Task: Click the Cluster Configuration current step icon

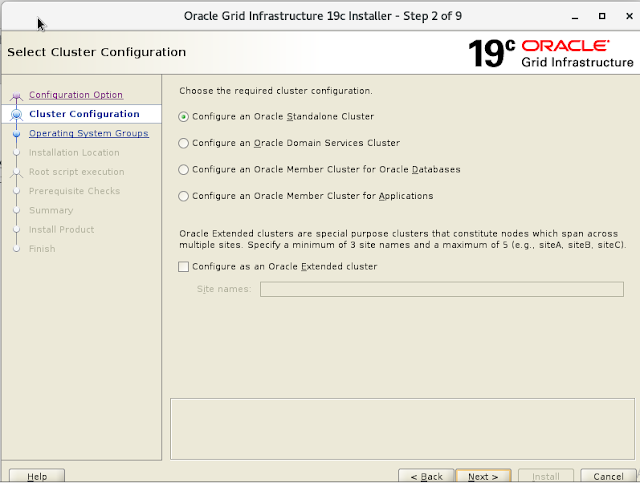Action: 16,114
